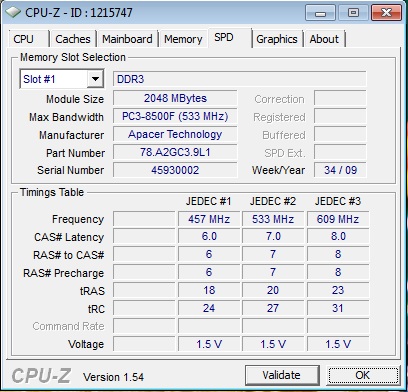Click the empty Registered field
This screenshot has width=408, height=392.
click(x=340, y=116)
